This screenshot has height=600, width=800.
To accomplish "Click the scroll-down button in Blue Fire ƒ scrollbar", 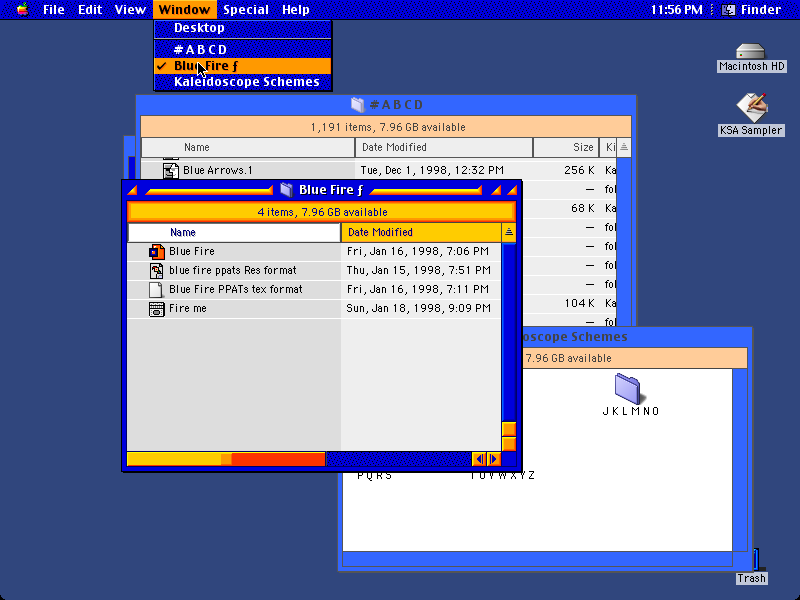I will click(509, 443).
